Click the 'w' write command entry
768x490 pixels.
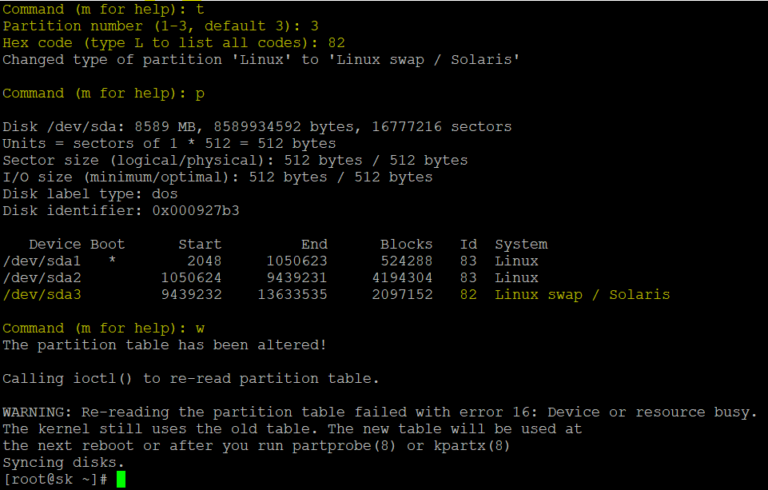pyautogui.click(x=200, y=329)
